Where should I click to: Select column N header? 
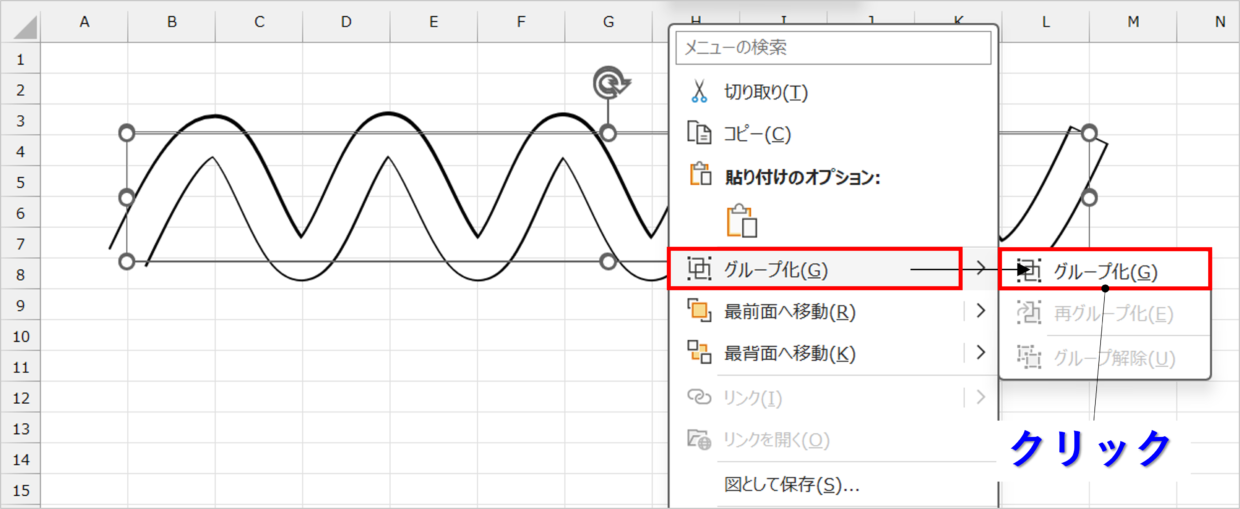point(1209,21)
